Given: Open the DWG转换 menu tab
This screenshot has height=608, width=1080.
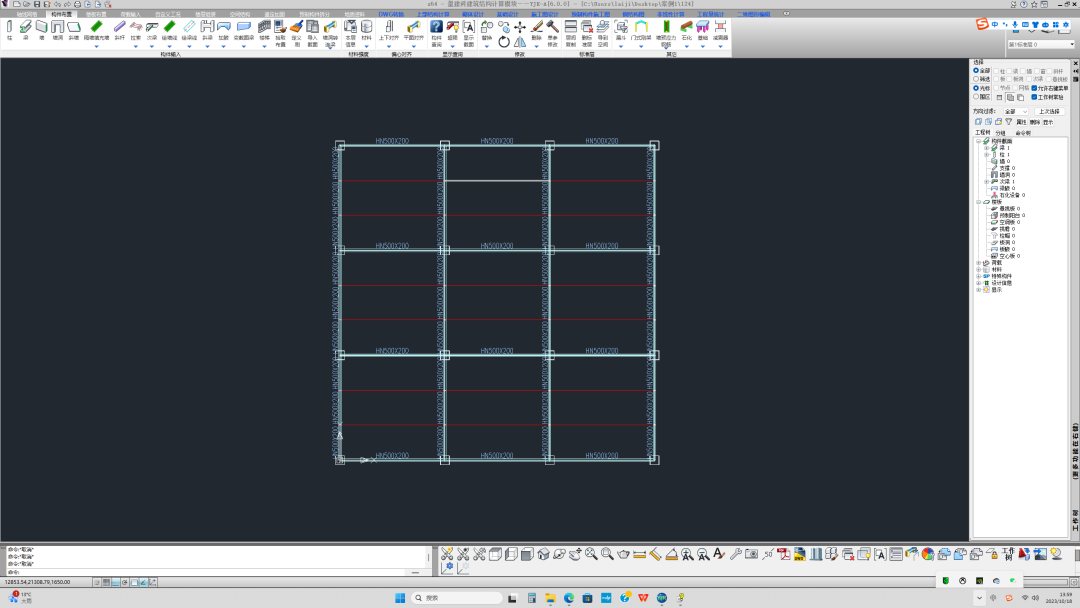Looking at the screenshot, I should coord(391,14).
